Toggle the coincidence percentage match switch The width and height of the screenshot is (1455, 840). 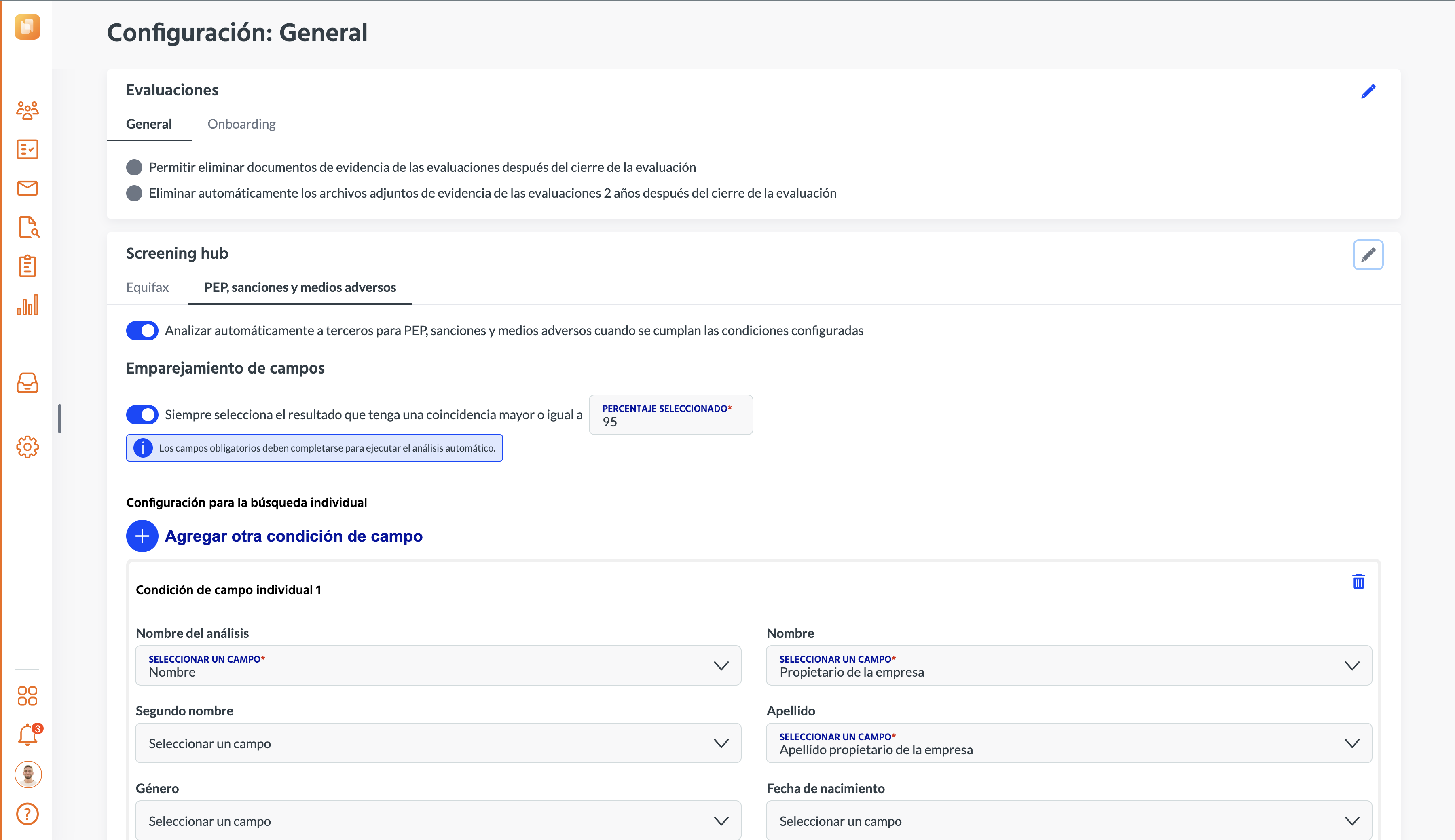(x=142, y=414)
